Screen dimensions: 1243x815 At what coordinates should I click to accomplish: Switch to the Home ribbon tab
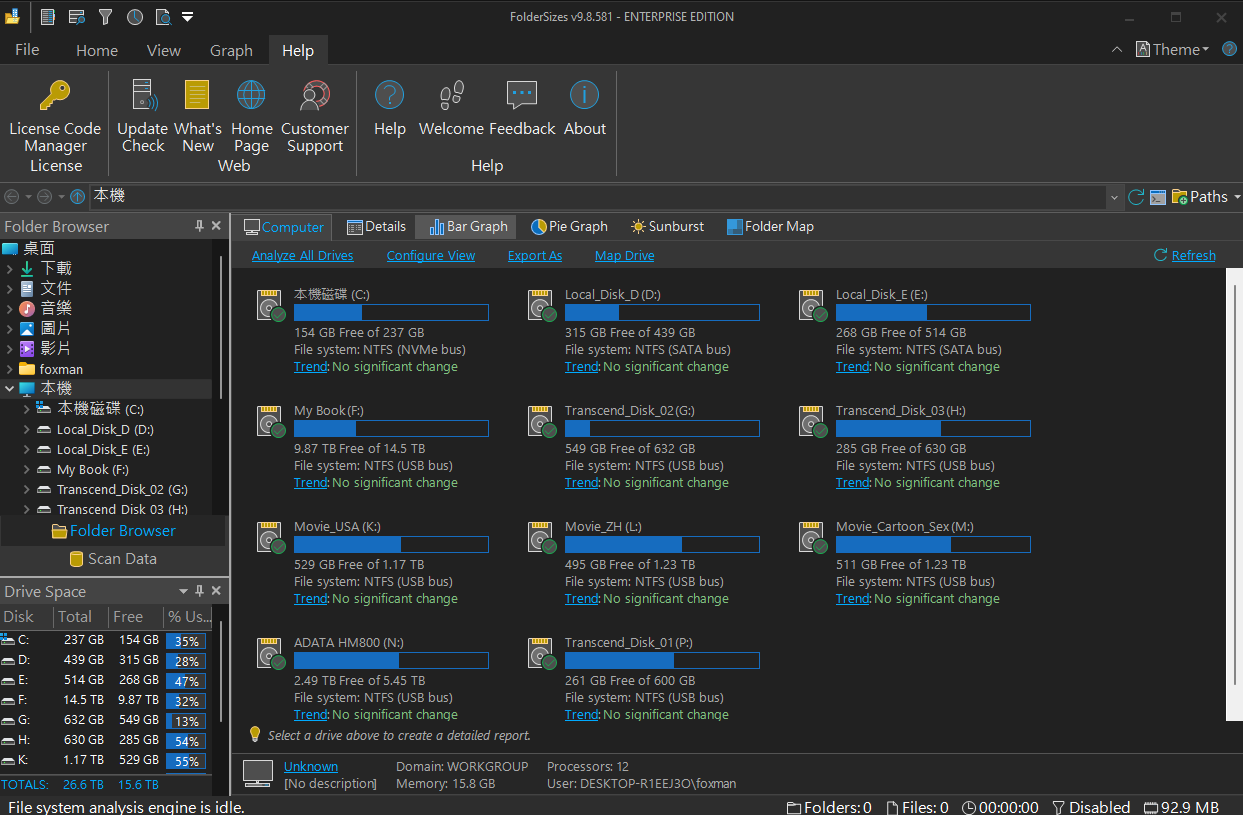[x=97, y=50]
